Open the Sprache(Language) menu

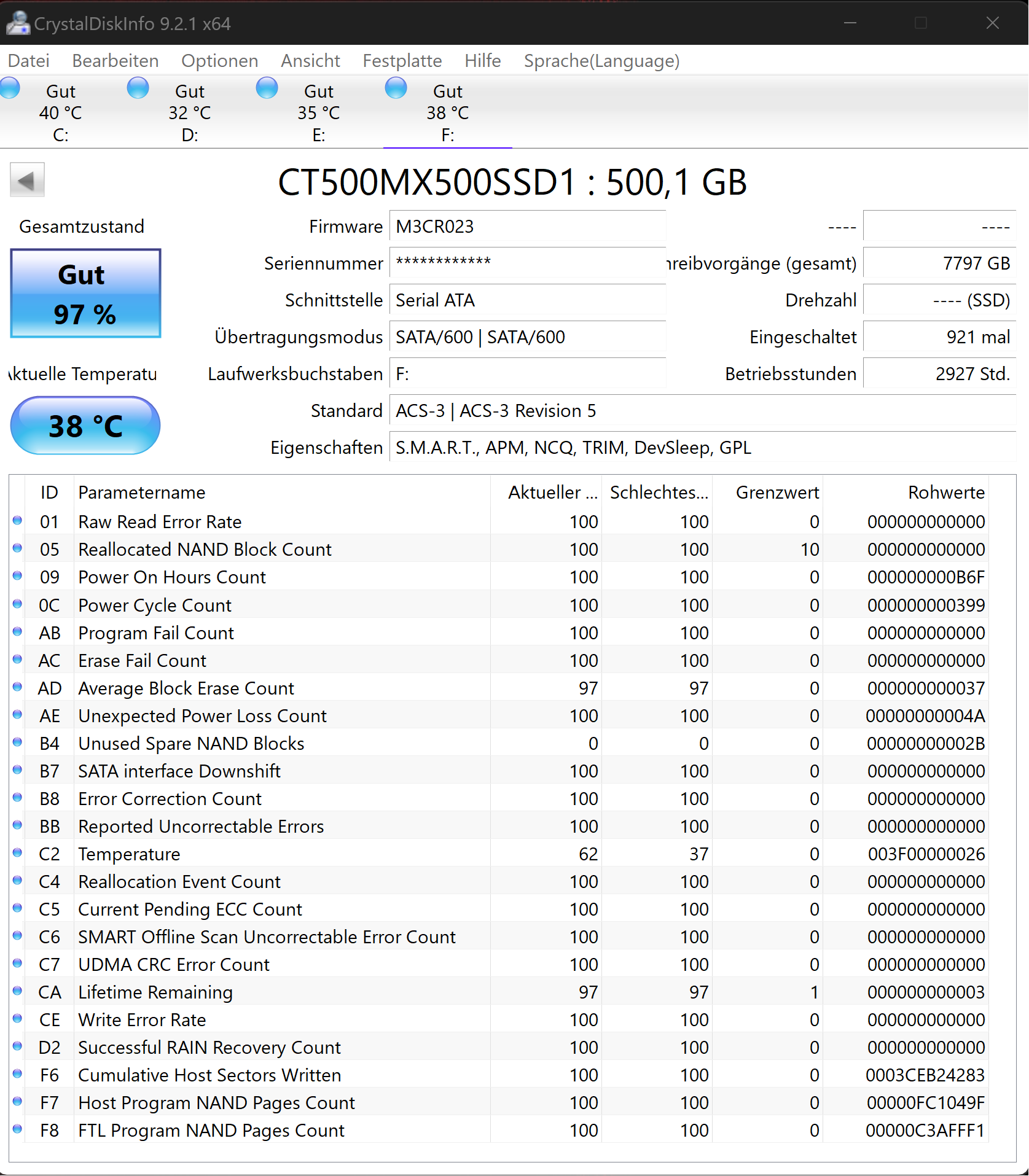coord(602,61)
